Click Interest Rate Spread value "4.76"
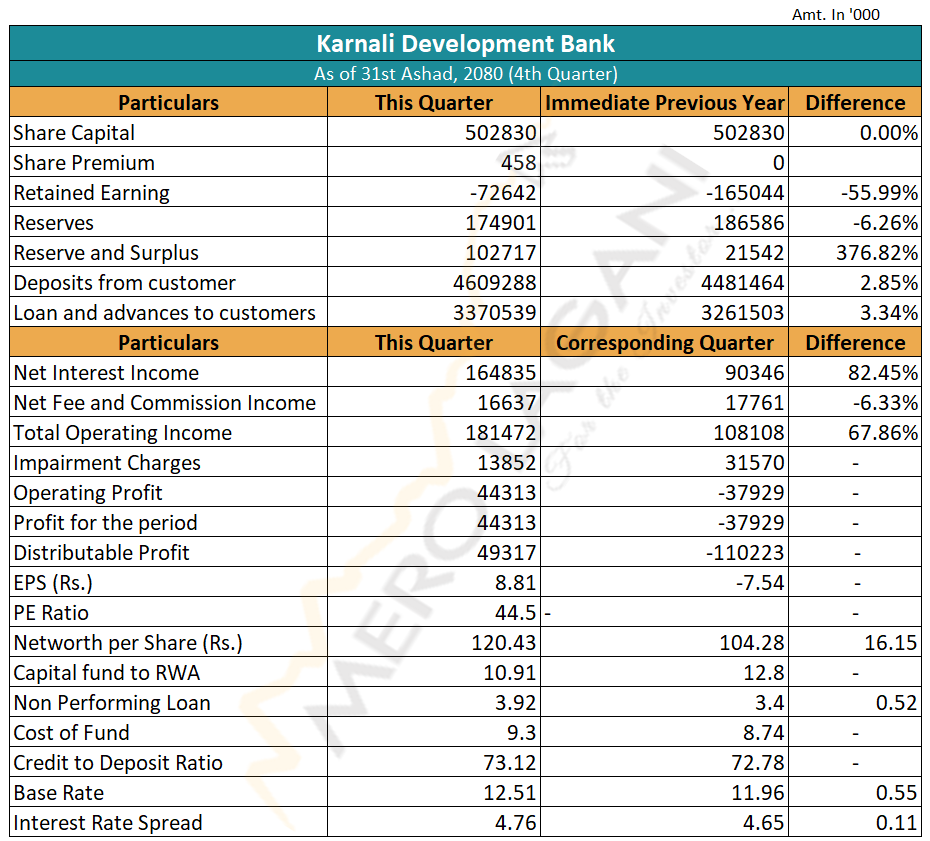930x841 pixels. click(x=516, y=823)
